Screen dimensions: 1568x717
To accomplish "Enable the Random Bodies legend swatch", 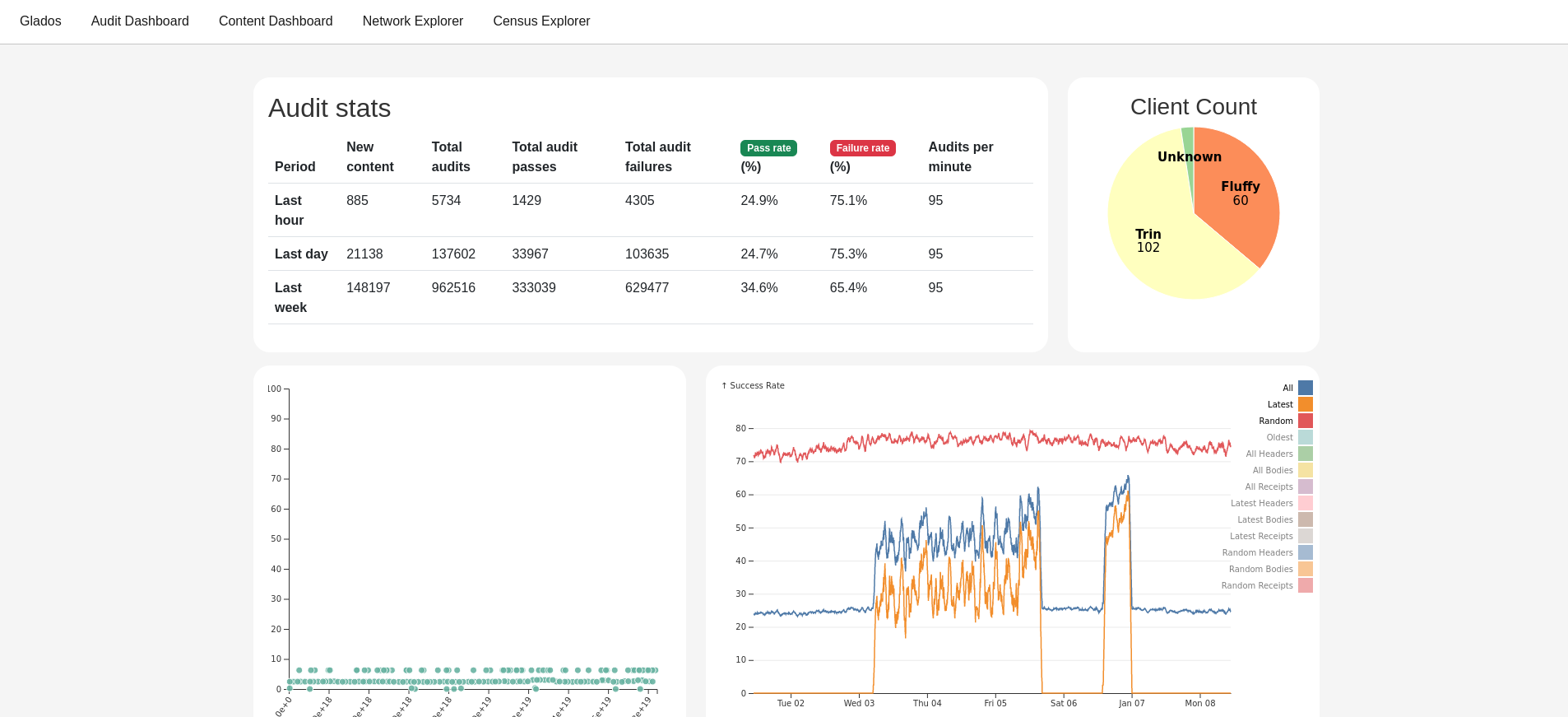I will [x=1306, y=569].
